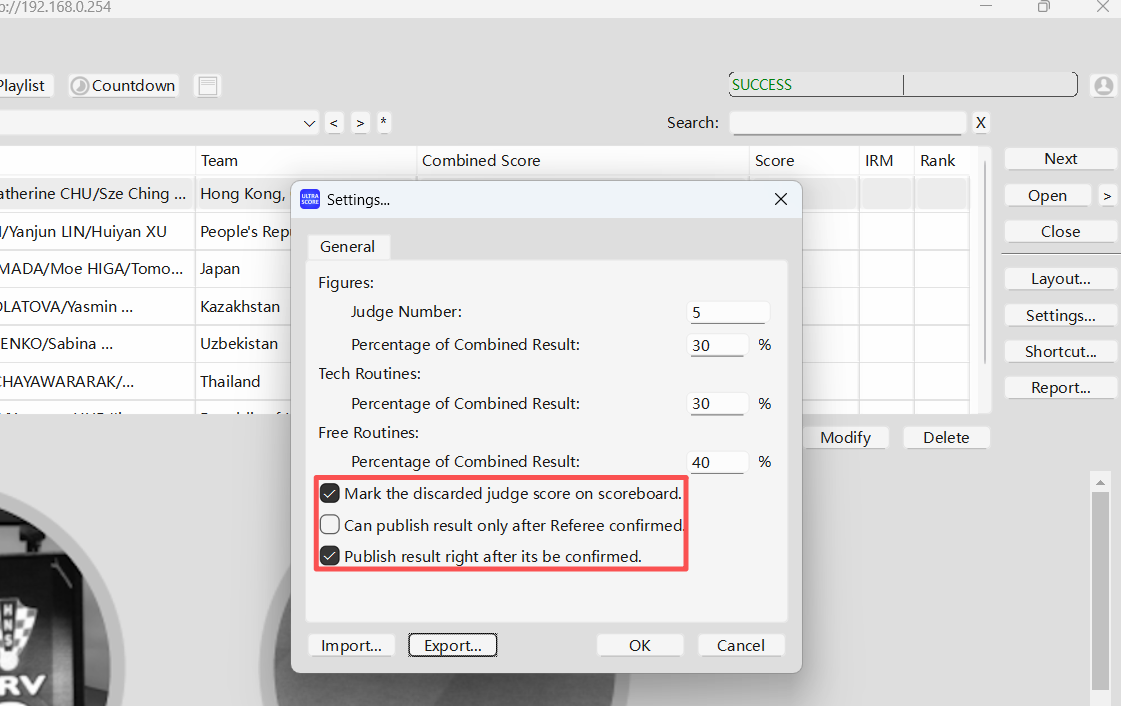
Task: Click the Playlist button
Action: 24,86
